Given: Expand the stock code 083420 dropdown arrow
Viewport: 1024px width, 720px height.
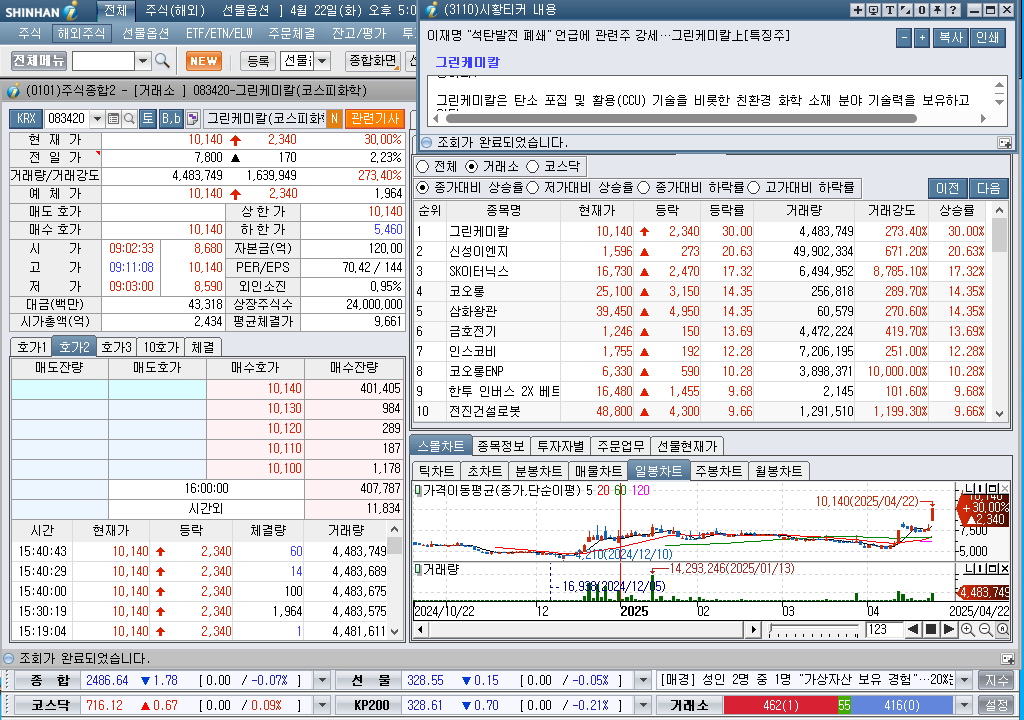Looking at the screenshot, I should [x=97, y=118].
